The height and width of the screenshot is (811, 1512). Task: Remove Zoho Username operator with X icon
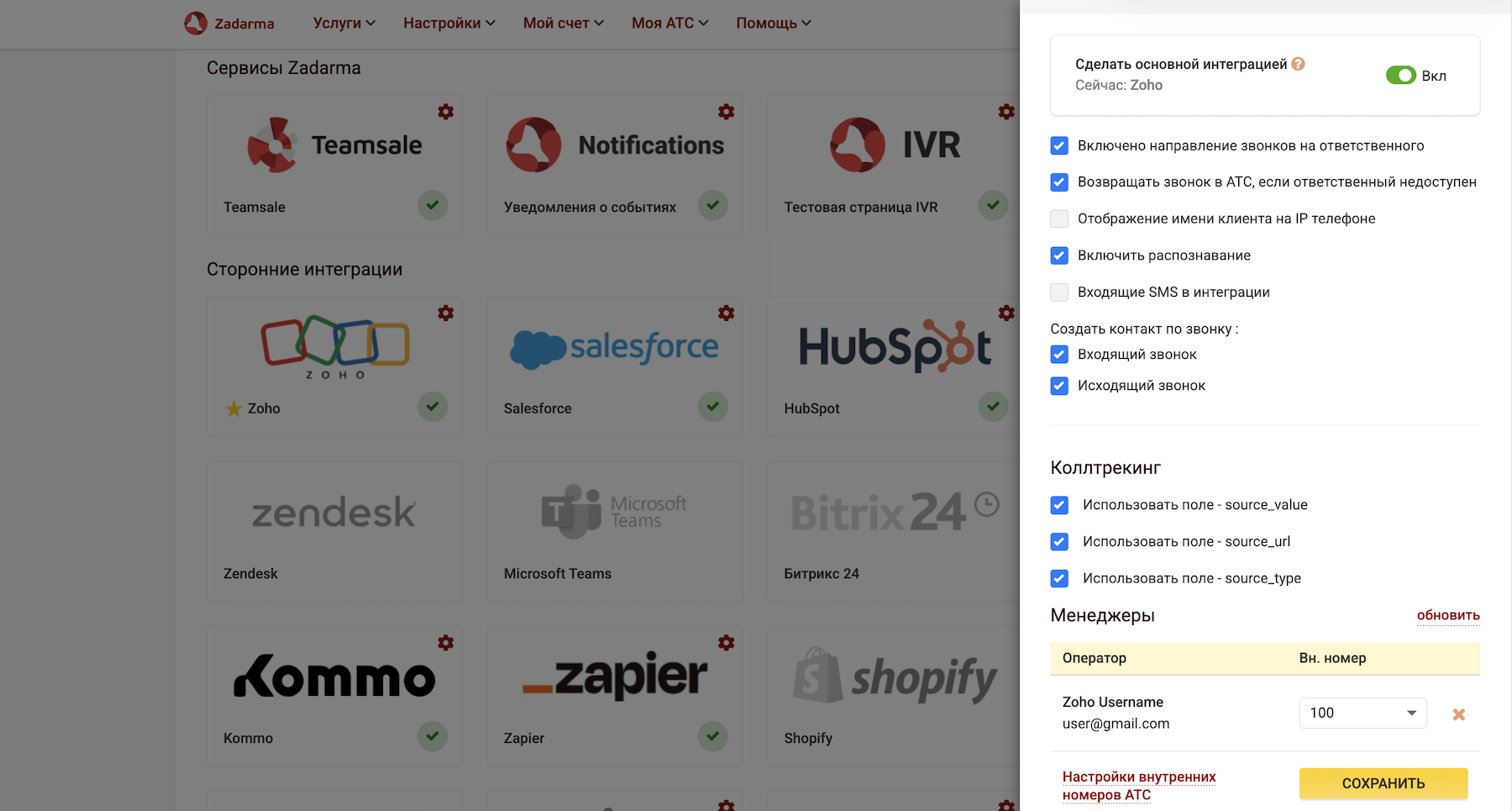tap(1459, 714)
